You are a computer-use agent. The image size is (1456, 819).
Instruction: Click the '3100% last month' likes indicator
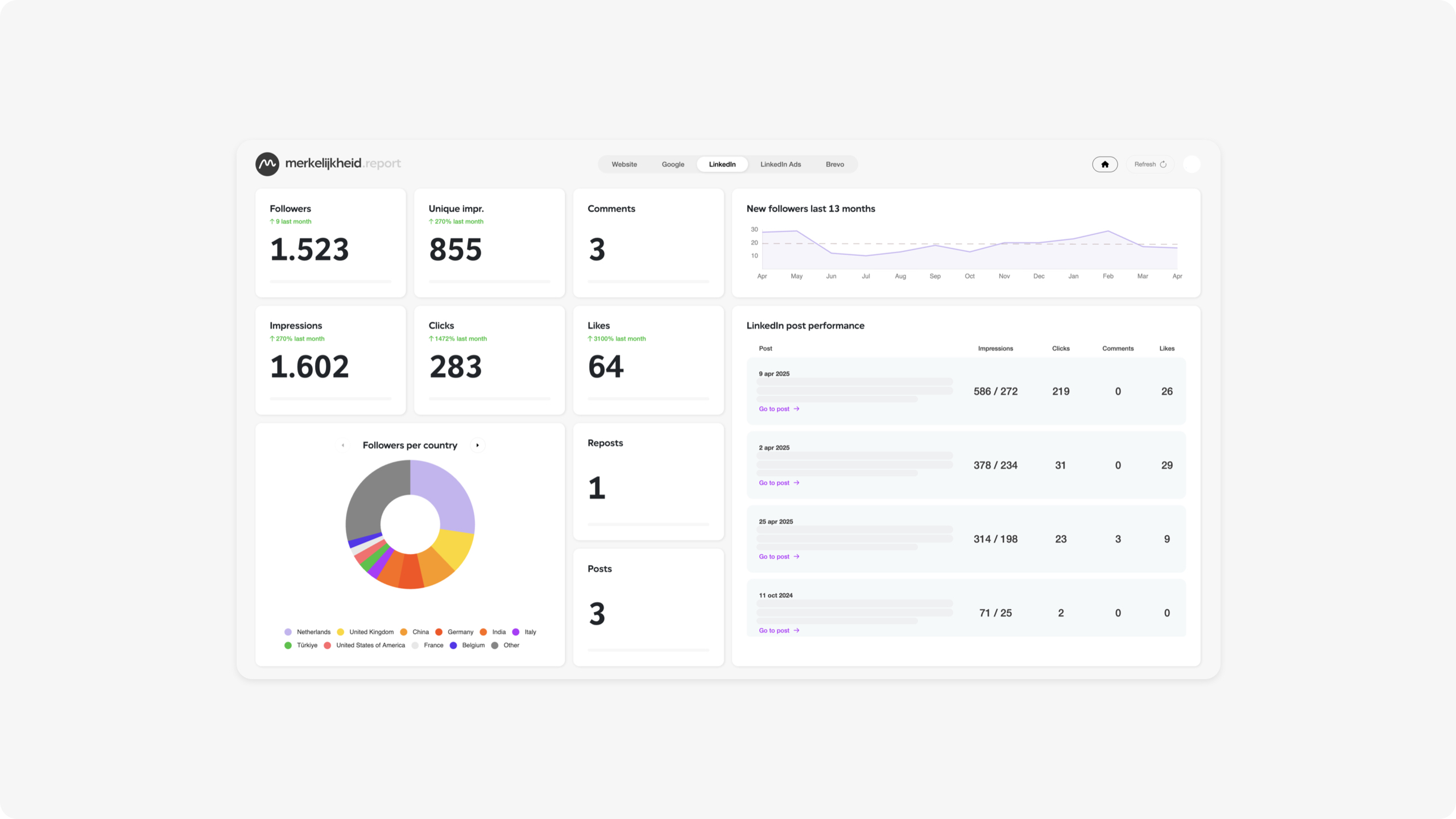click(617, 339)
